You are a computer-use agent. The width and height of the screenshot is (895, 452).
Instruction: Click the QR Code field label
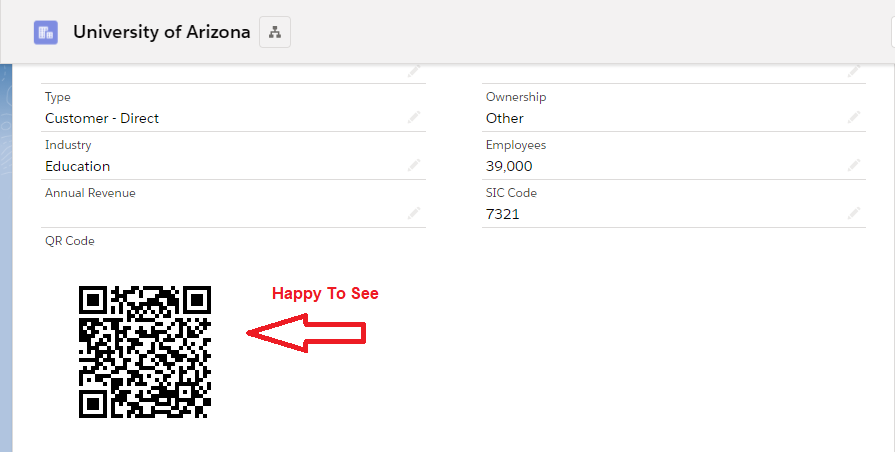[69, 241]
